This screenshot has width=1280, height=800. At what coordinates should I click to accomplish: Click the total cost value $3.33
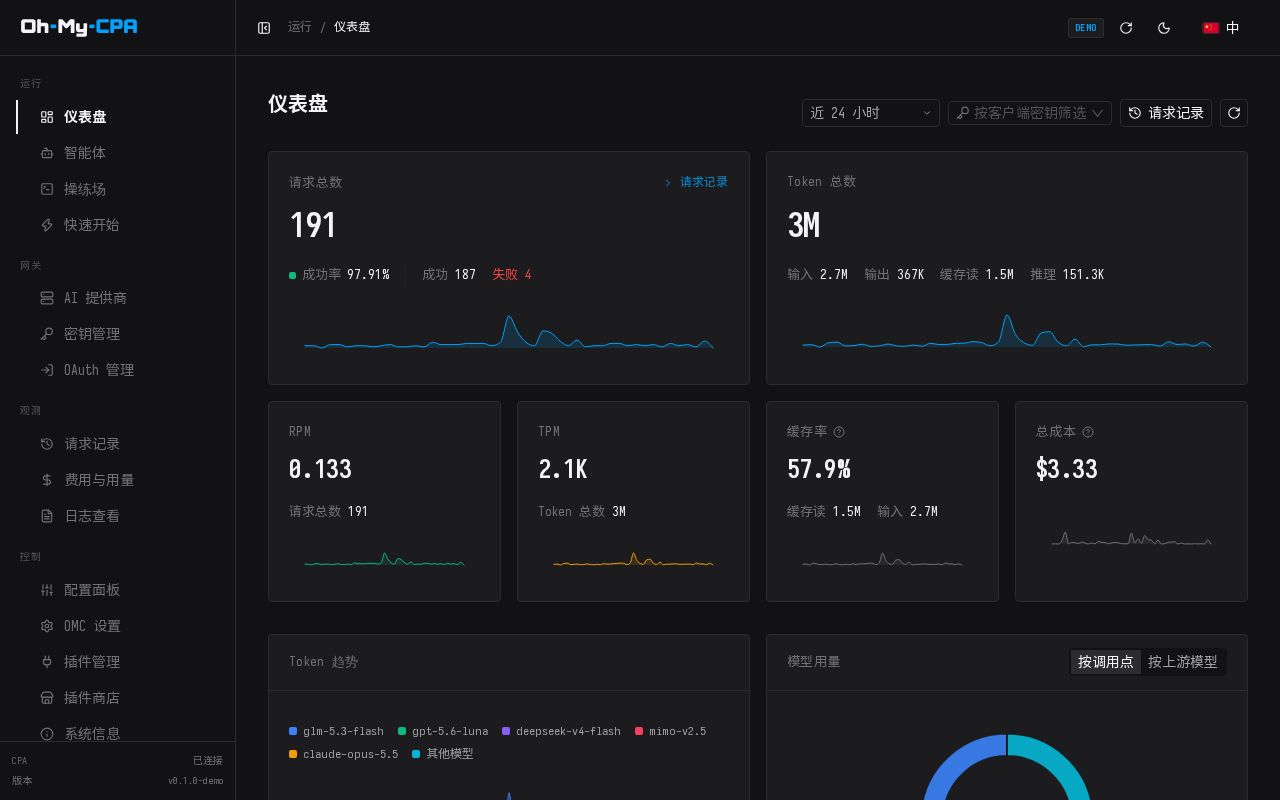(x=1067, y=469)
